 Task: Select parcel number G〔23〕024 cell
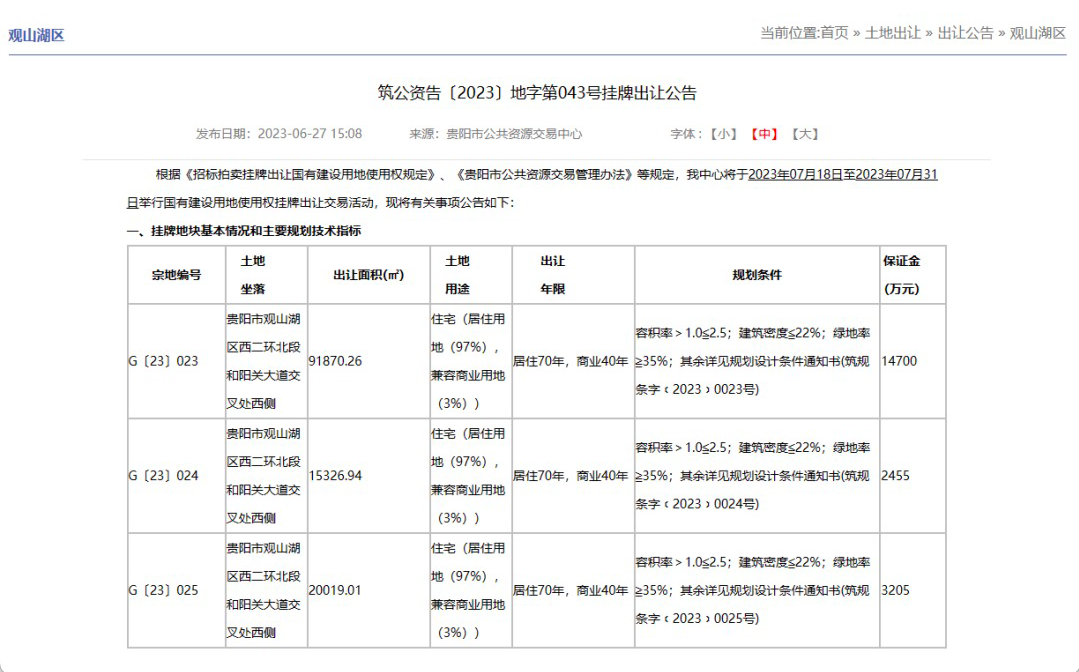click(x=164, y=476)
